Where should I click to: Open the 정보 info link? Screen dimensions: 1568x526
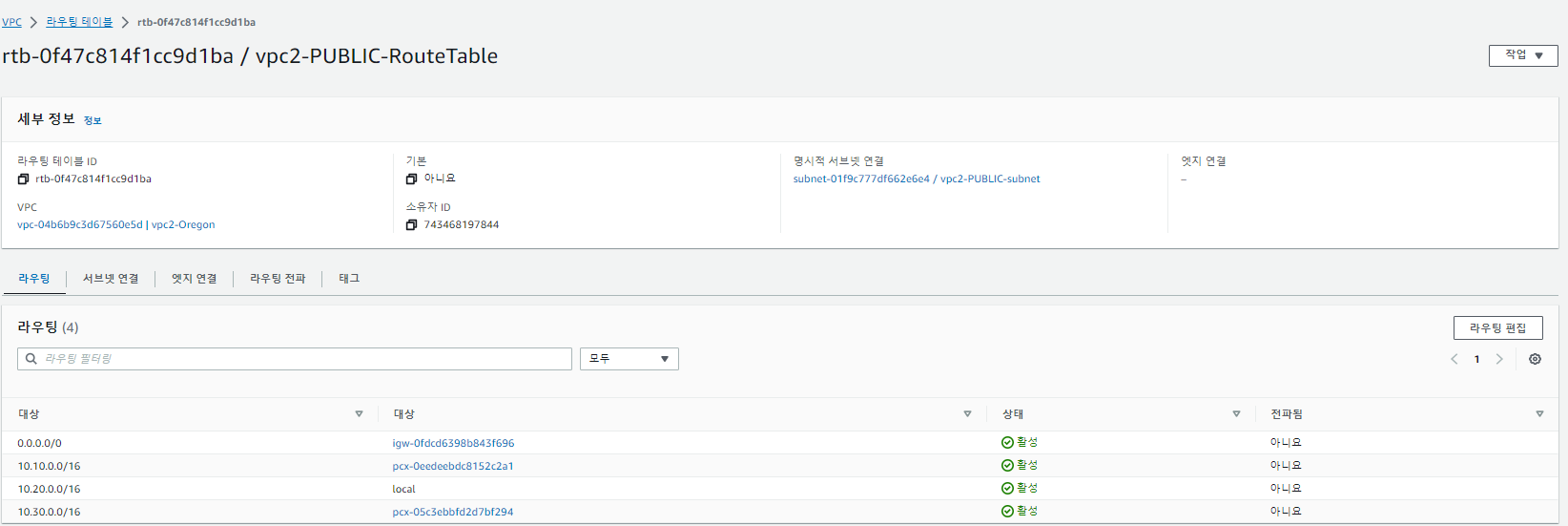pyautogui.click(x=93, y=121)
